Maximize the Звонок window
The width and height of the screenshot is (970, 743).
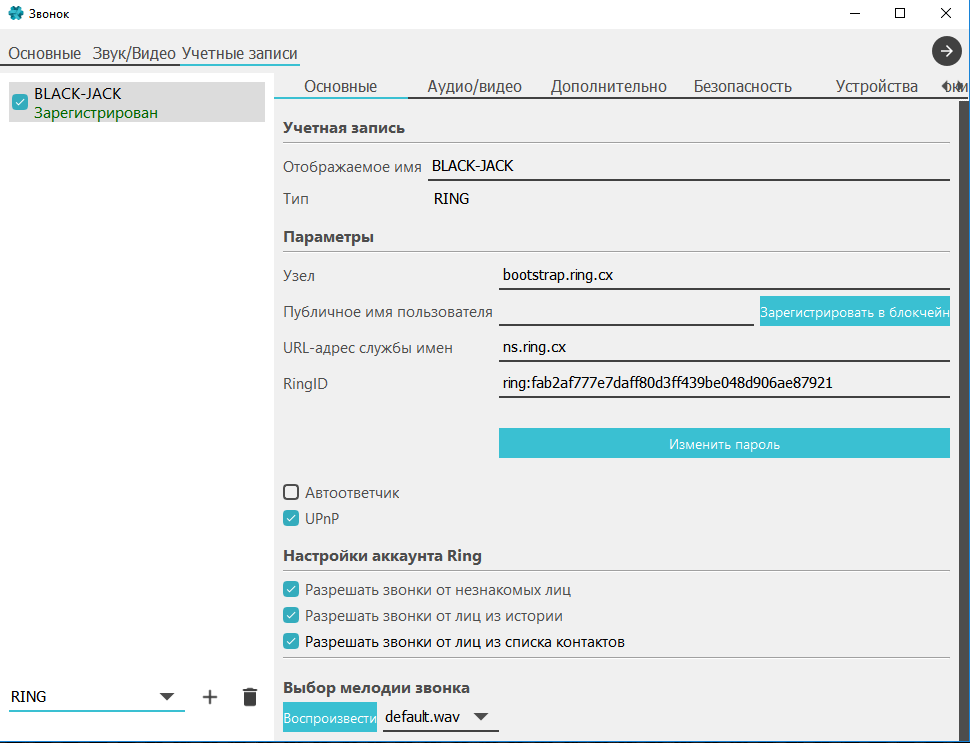coord(900,13)
